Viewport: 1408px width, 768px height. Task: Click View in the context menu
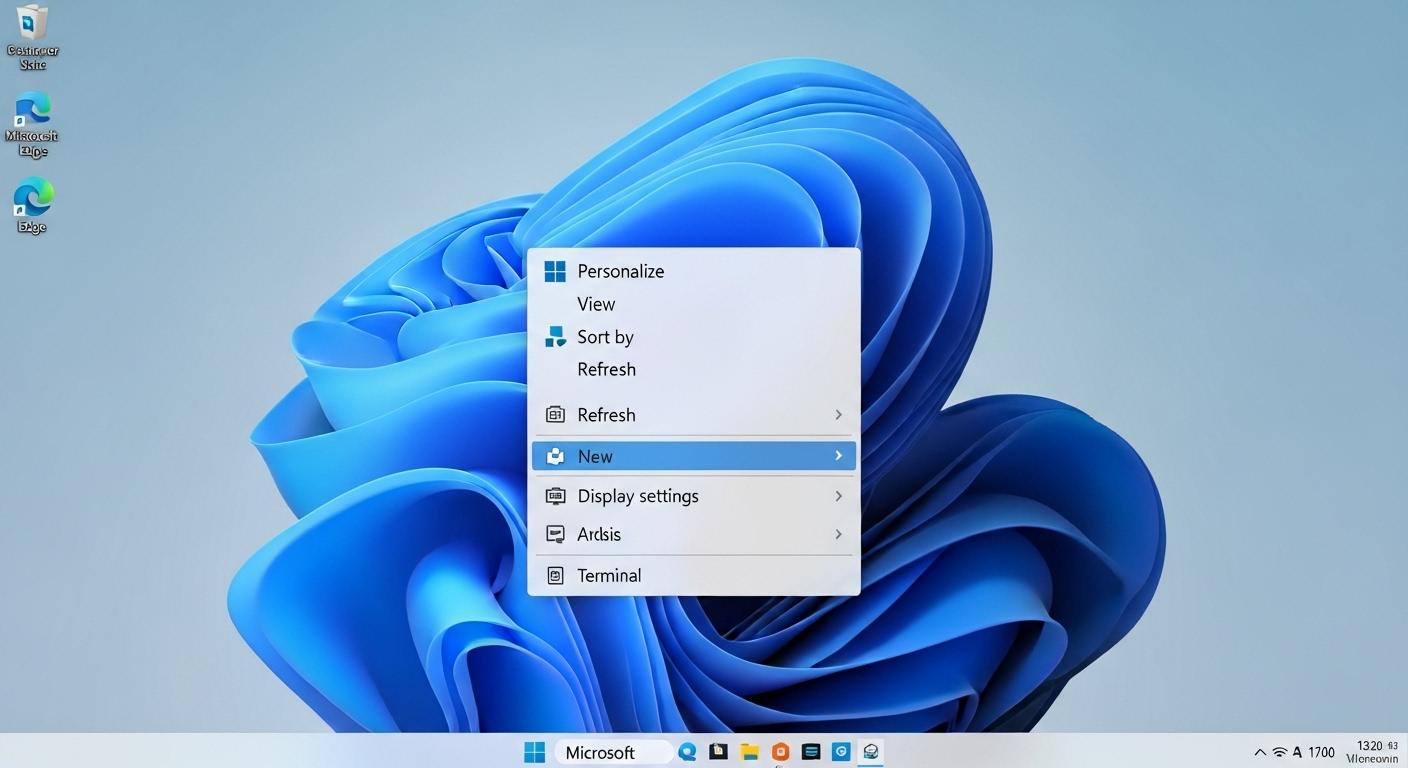click(x=596, y=303)
